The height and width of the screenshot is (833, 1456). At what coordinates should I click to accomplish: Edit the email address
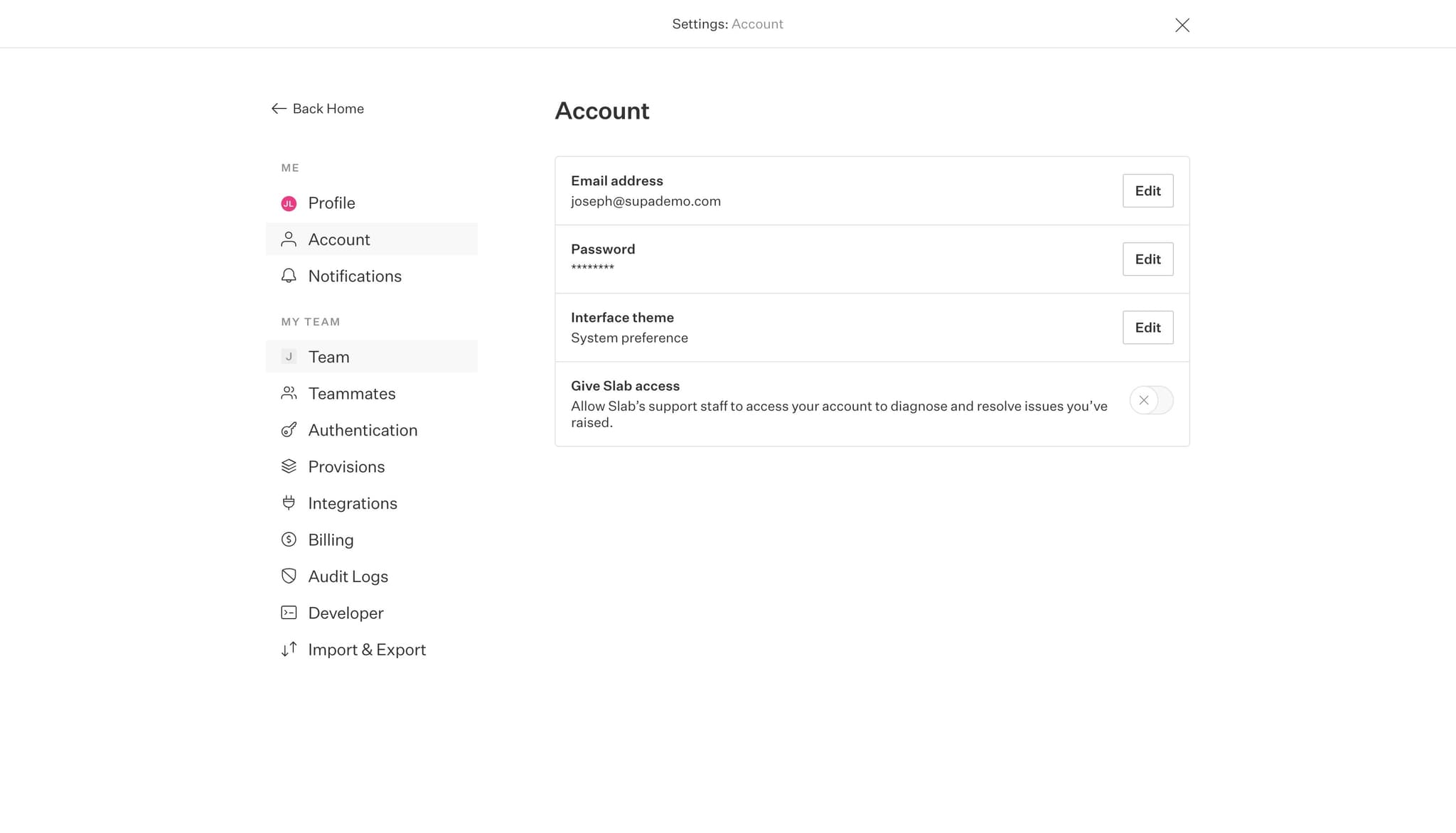click(1147, 190)
